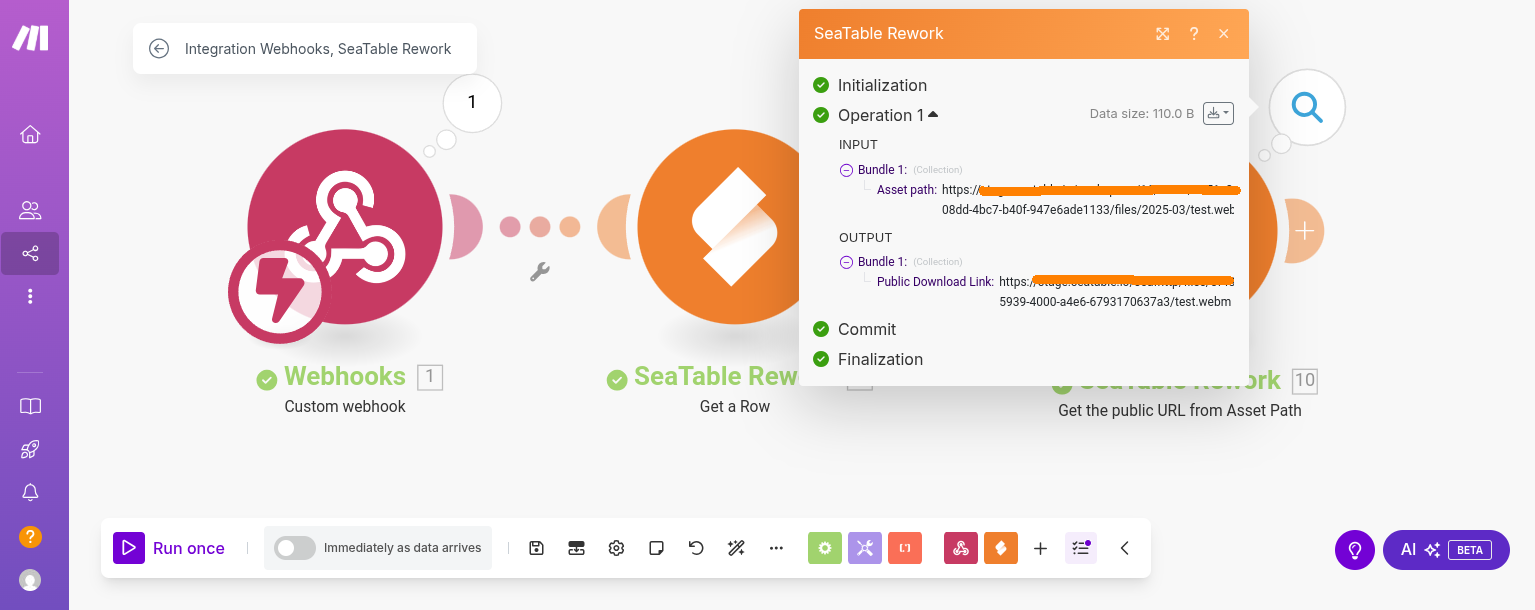Viewport: 1535px width, 610px height.
Task: Collapse the Operation 1 section
Action: 933,115
